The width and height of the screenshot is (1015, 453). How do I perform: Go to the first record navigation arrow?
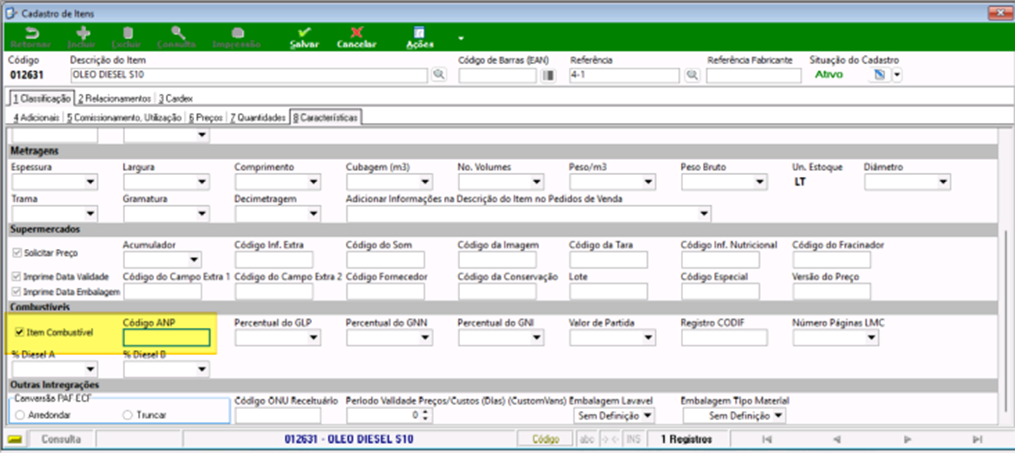tap(767, 439)
